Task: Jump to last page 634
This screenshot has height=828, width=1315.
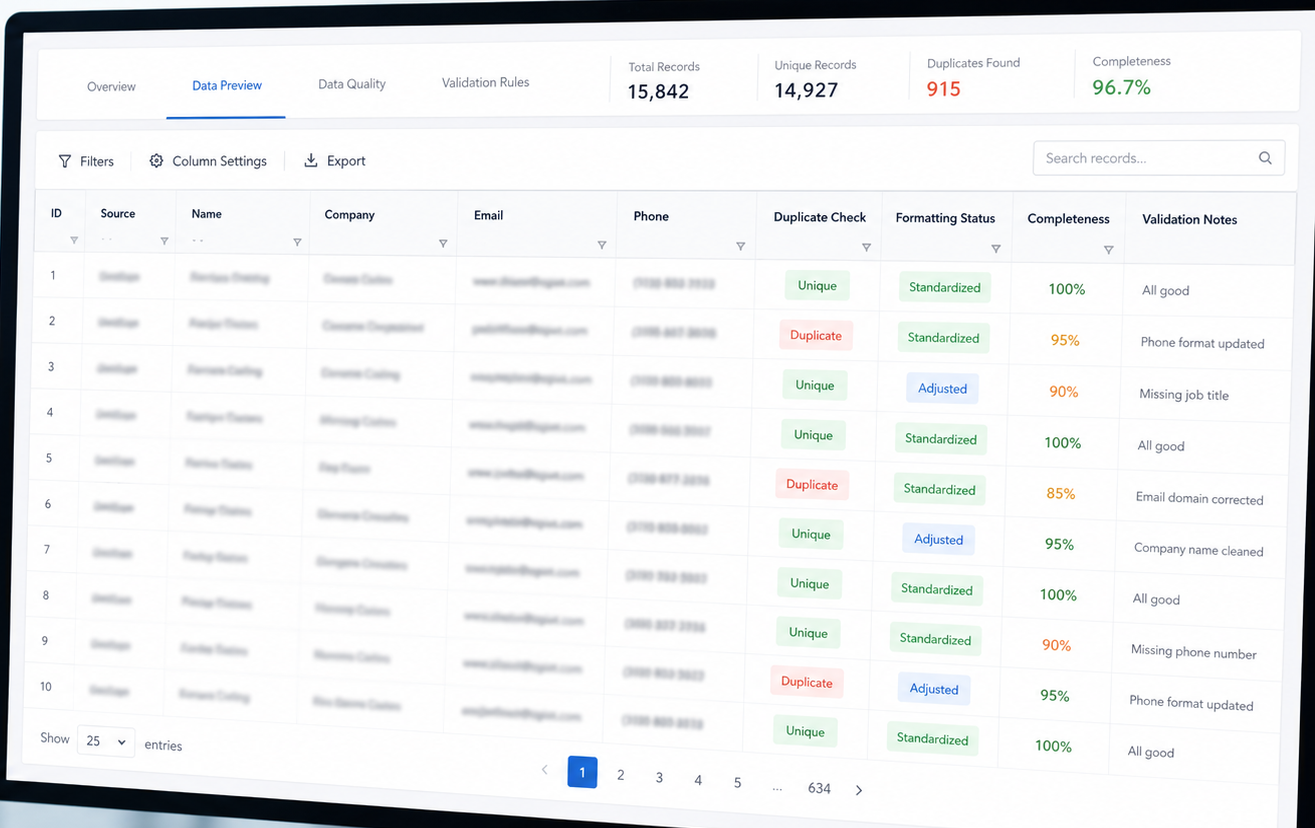Action: (819, 788)
